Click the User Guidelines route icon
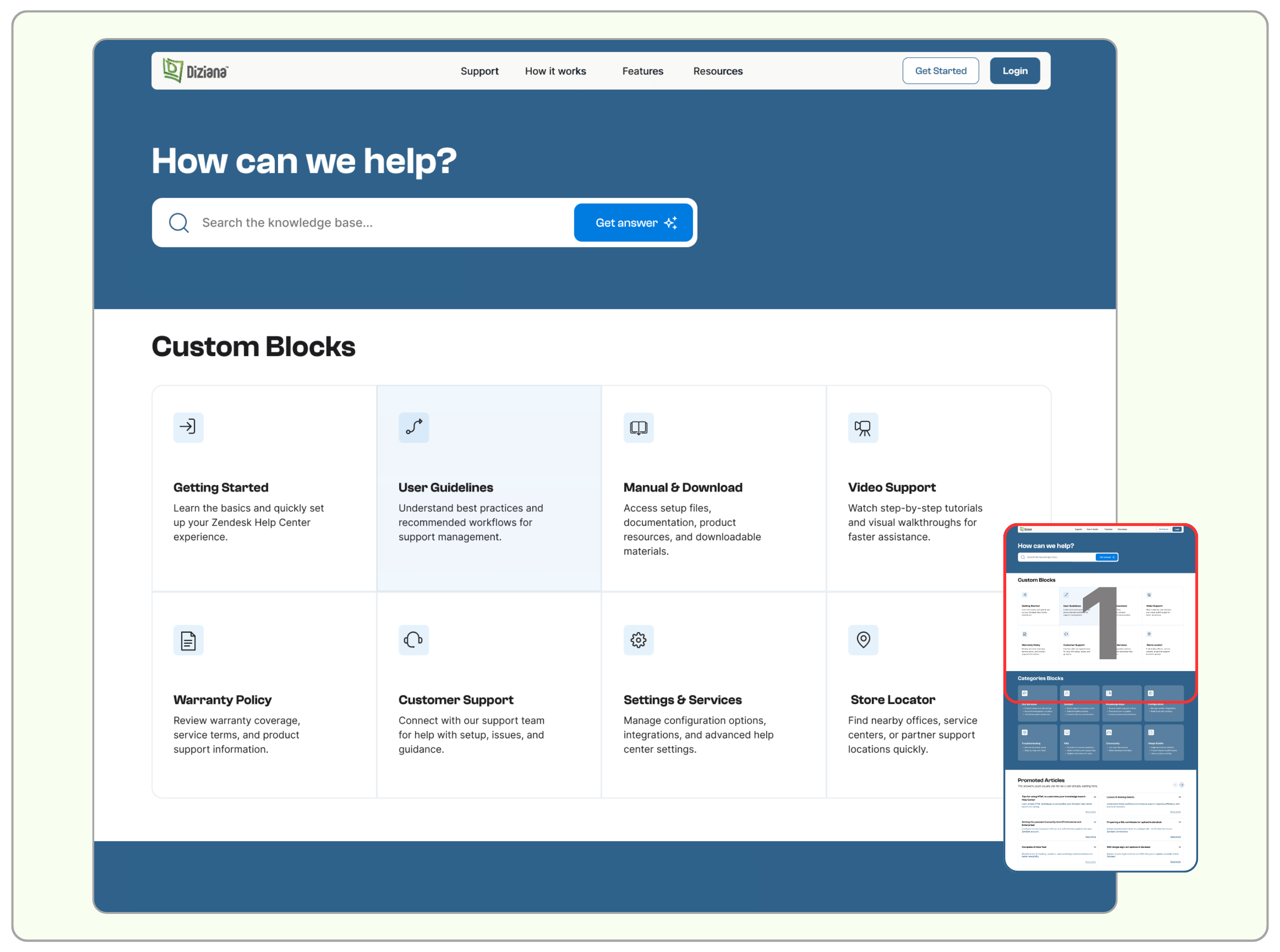 413,427
